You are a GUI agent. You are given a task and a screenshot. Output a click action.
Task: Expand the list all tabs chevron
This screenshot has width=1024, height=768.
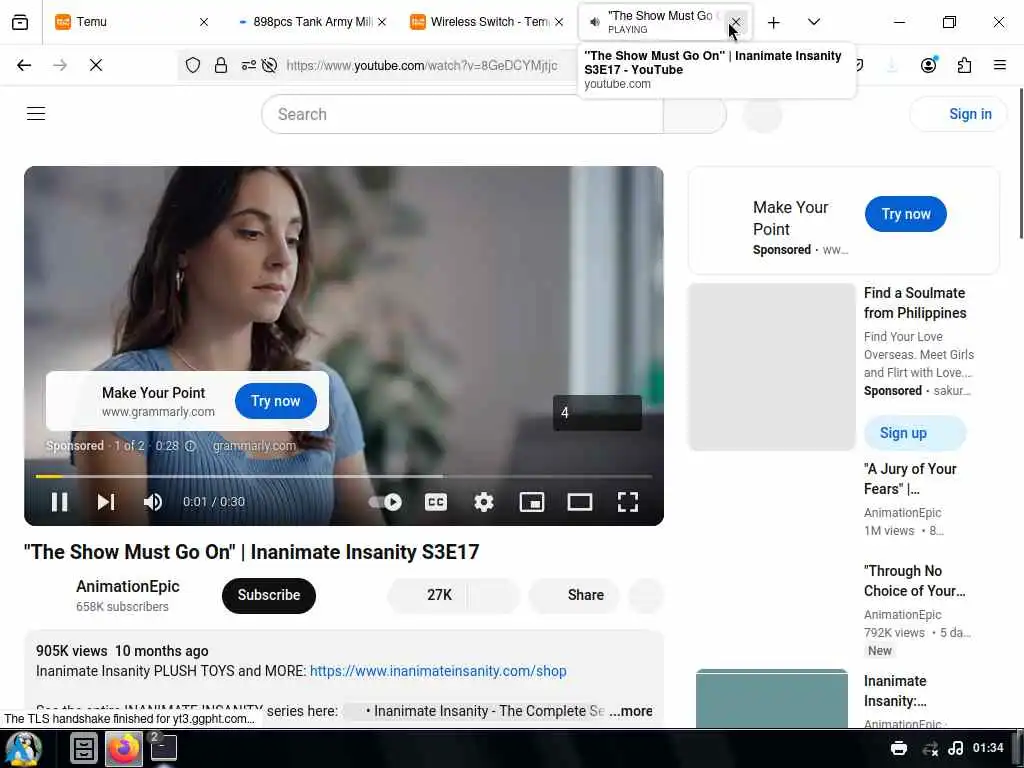(x=814, y=22)
